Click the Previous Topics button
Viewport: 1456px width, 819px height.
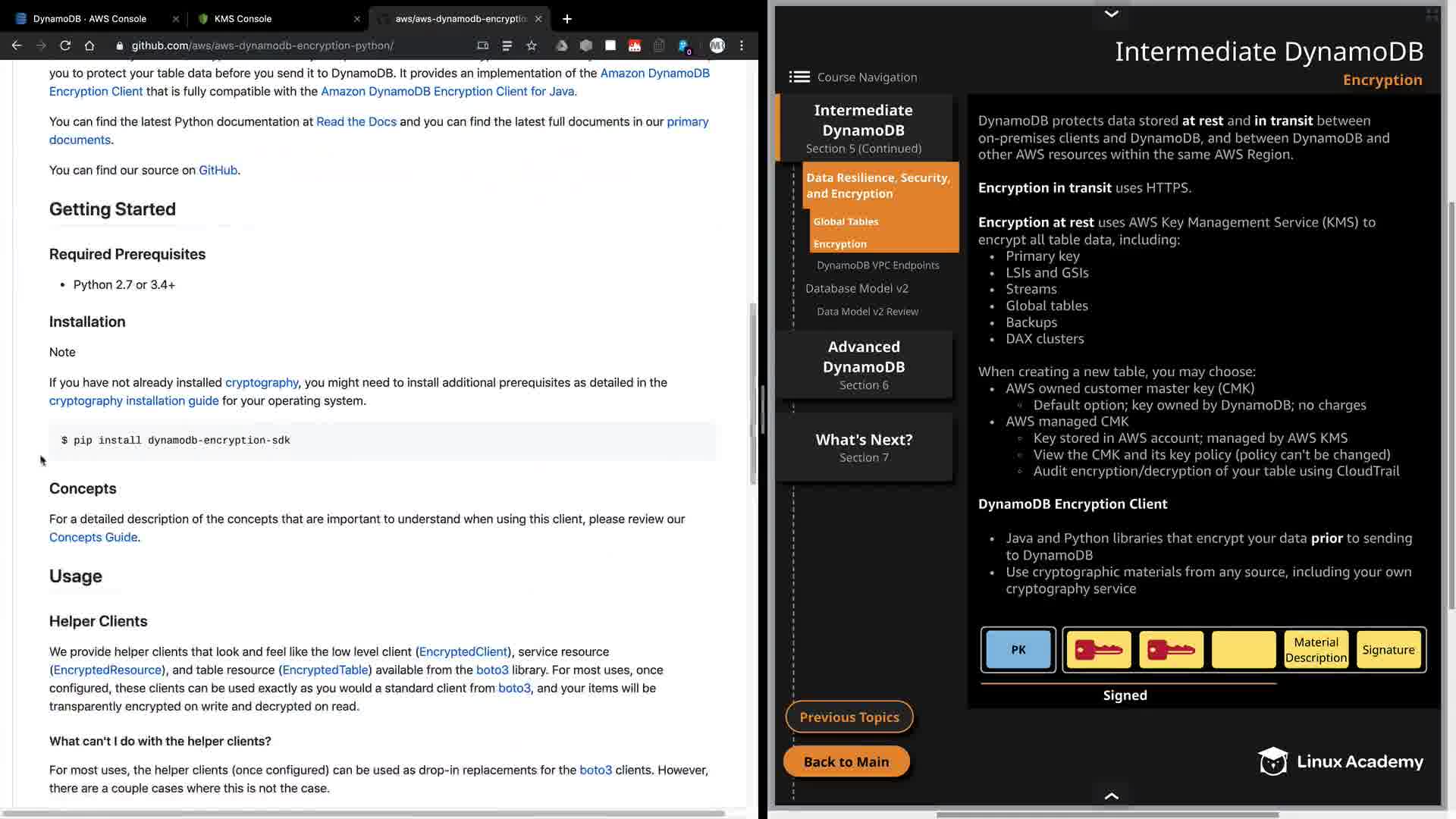pos(849,717)
